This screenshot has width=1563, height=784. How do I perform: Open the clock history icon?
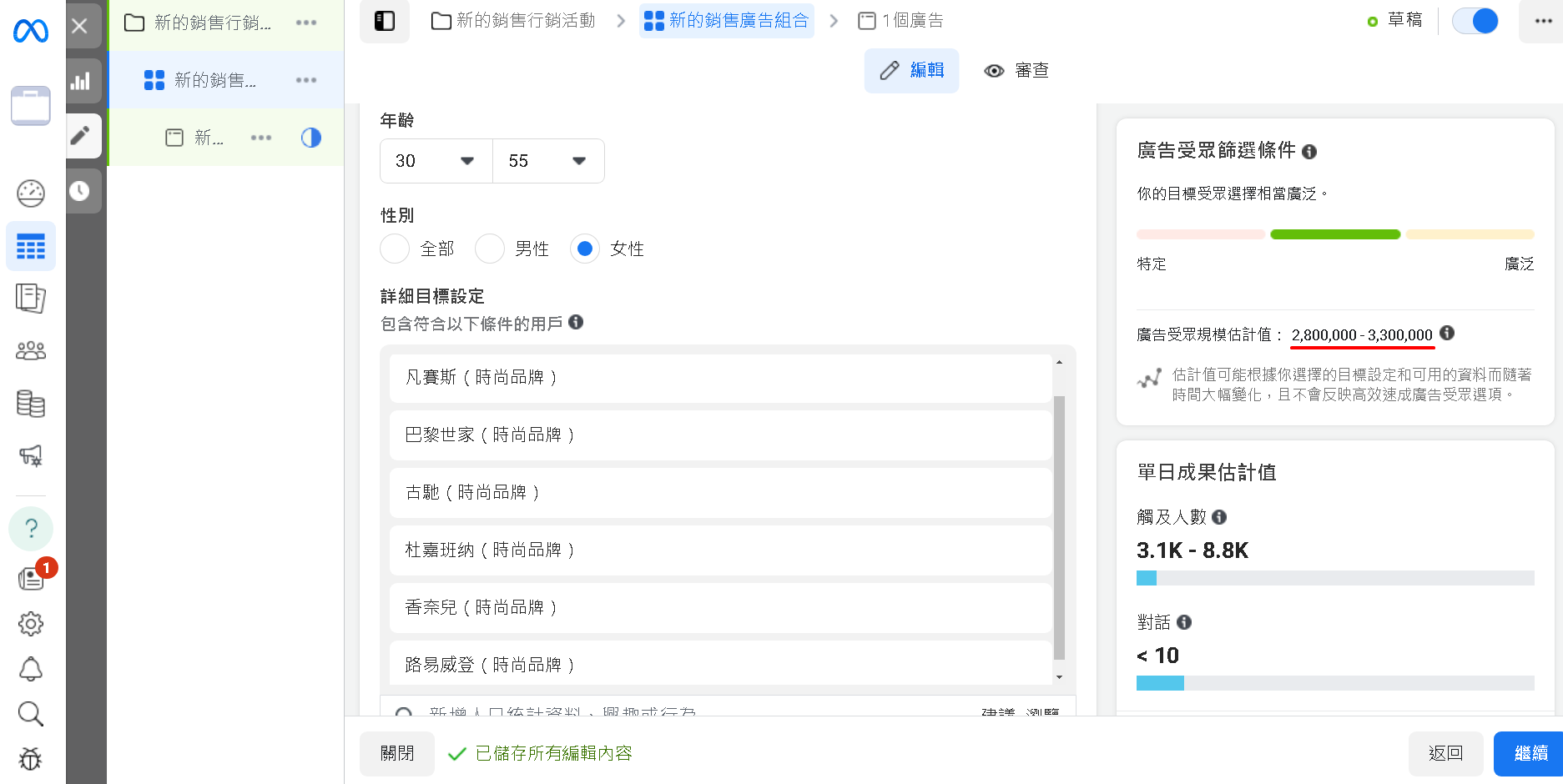coord(80,191)
